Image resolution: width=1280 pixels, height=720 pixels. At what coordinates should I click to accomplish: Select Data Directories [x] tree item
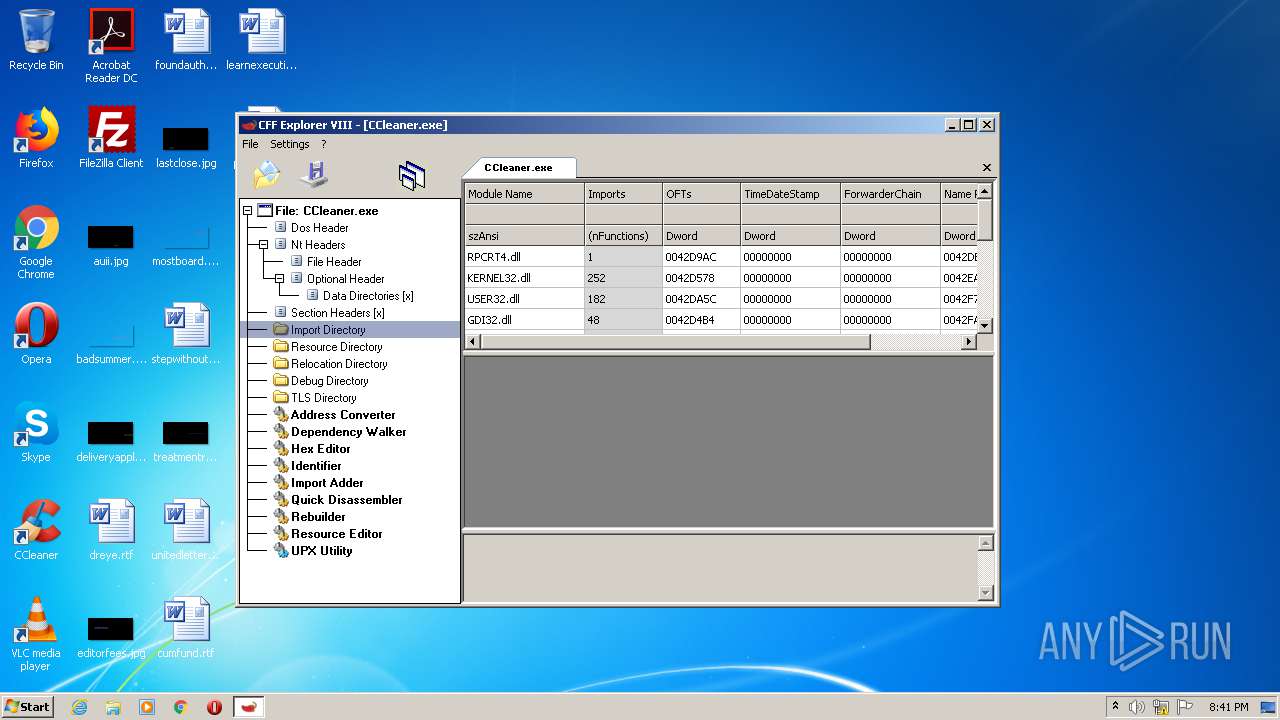pos(368,296)
